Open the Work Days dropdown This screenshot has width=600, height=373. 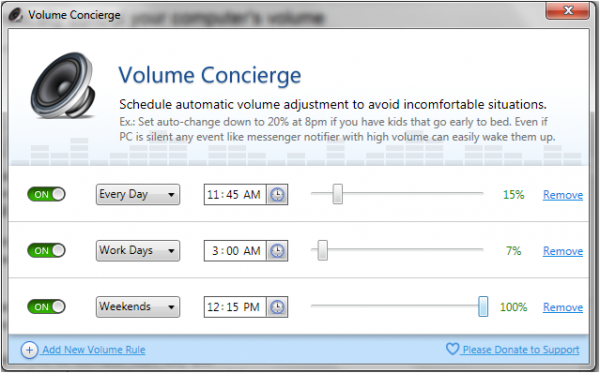[x=138, y=251]
